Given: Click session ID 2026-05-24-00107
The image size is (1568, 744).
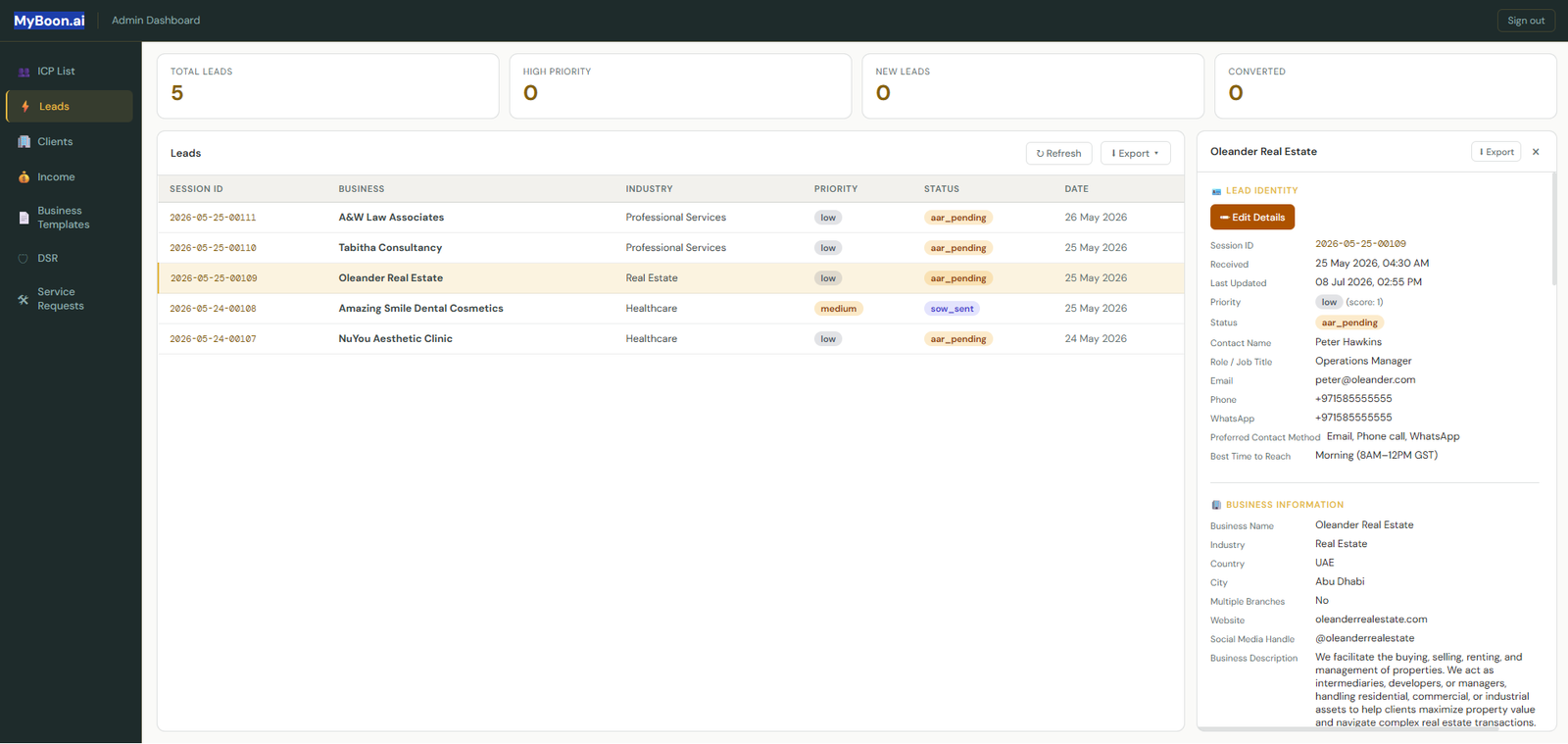Looking at the screenshot, I should pos(213,339).
